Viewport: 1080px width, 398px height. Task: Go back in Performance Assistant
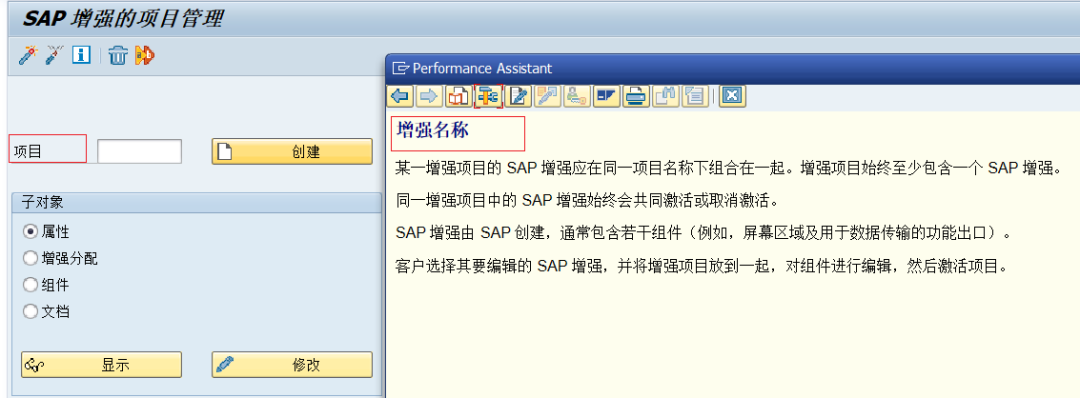point(400,96)
